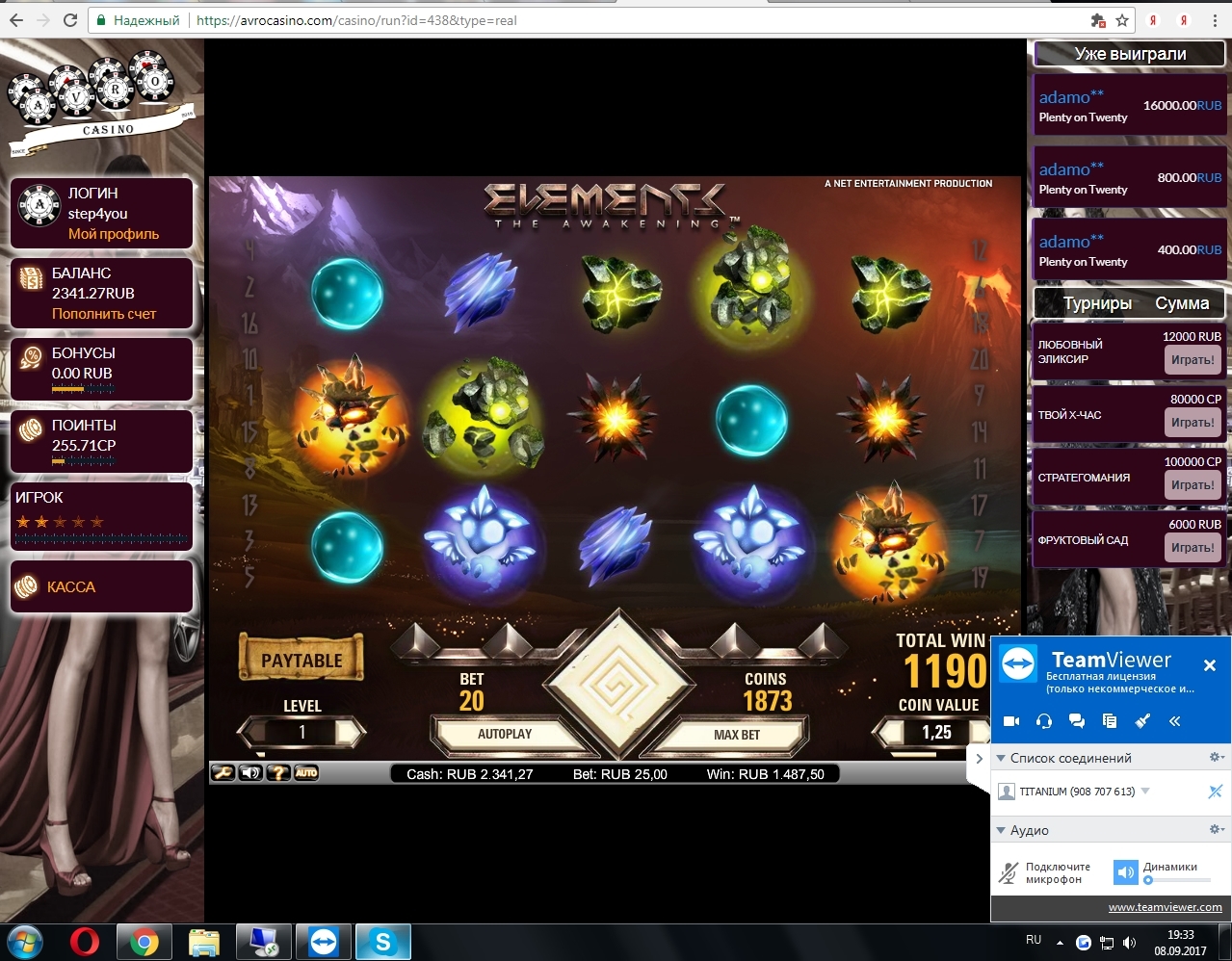This screenshot has height=961, width=1232.
Task: Decrease bet LEVEL with left arrow
Action: (253, 733)
